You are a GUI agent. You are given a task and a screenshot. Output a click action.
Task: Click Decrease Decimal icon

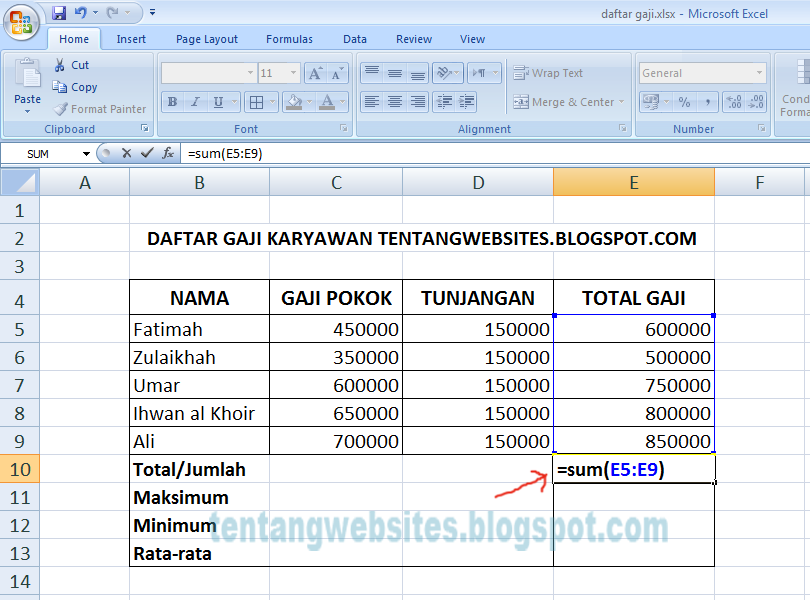click(x=756, y=102)
